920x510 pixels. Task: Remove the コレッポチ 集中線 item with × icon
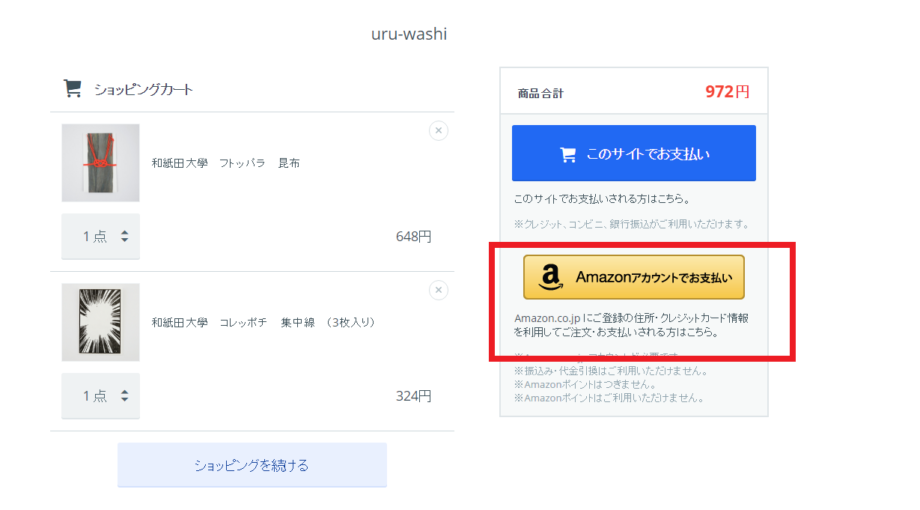[x=438, y=290]
